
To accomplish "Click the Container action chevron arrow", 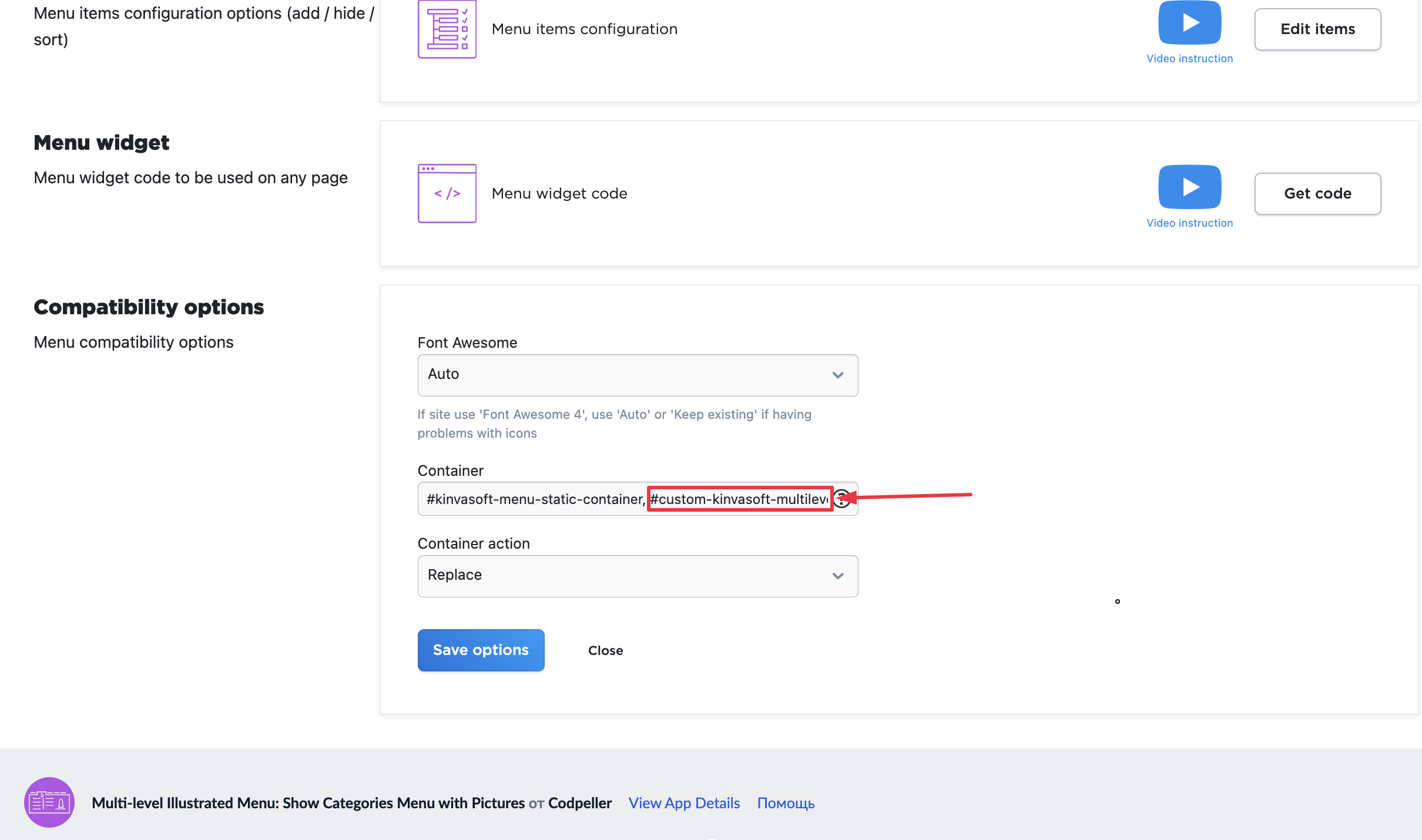I will [838, 576].
